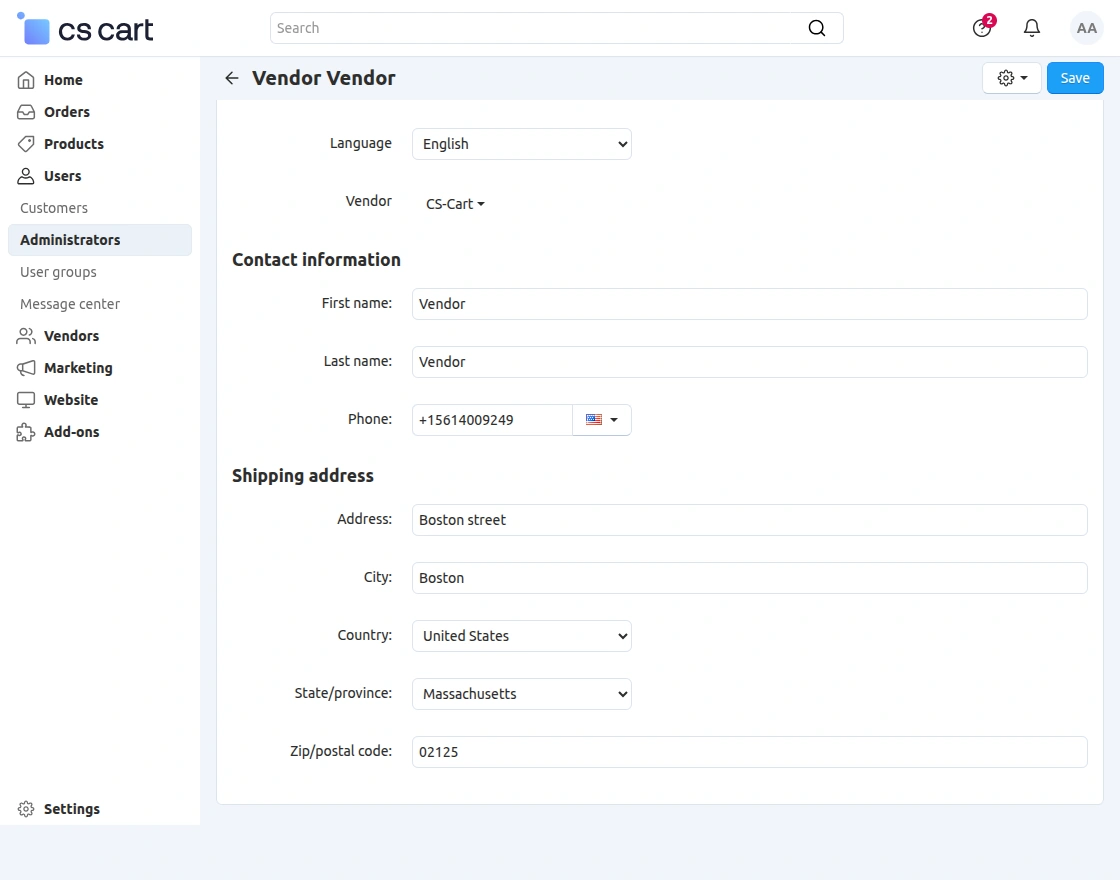The image size is (1120, 880).
Task: Open User groups in the sidebar
Action: click(x=58, y=271)
